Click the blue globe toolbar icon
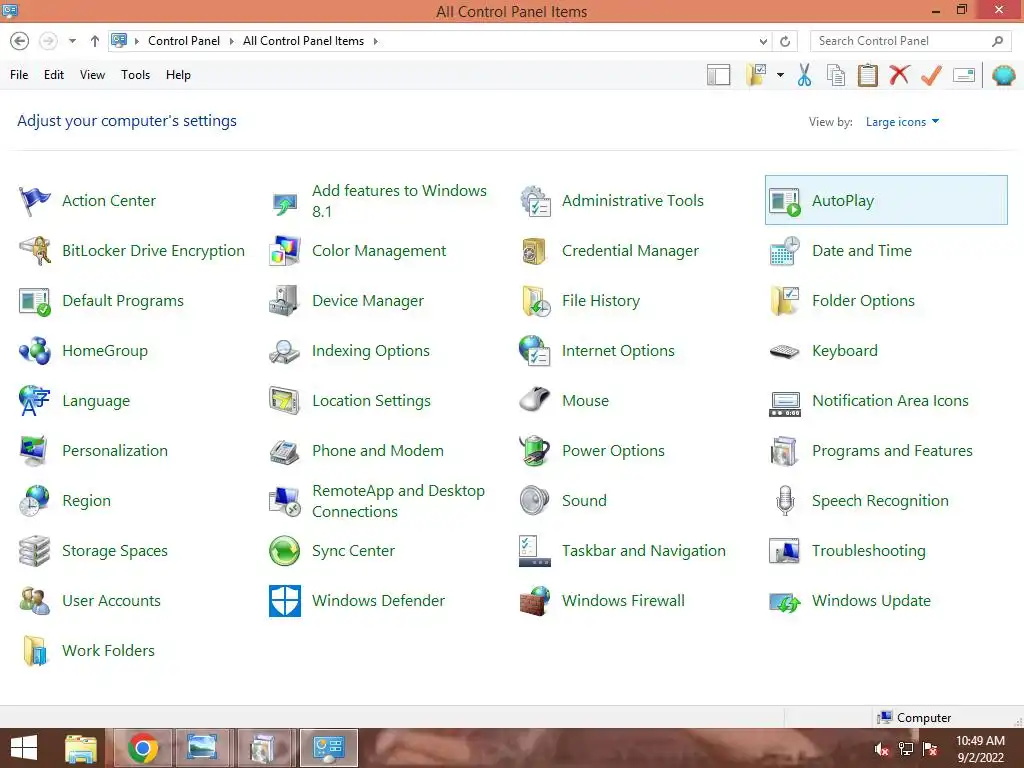This screenshot has height=768, width=1024. [x=1003, y=75]
